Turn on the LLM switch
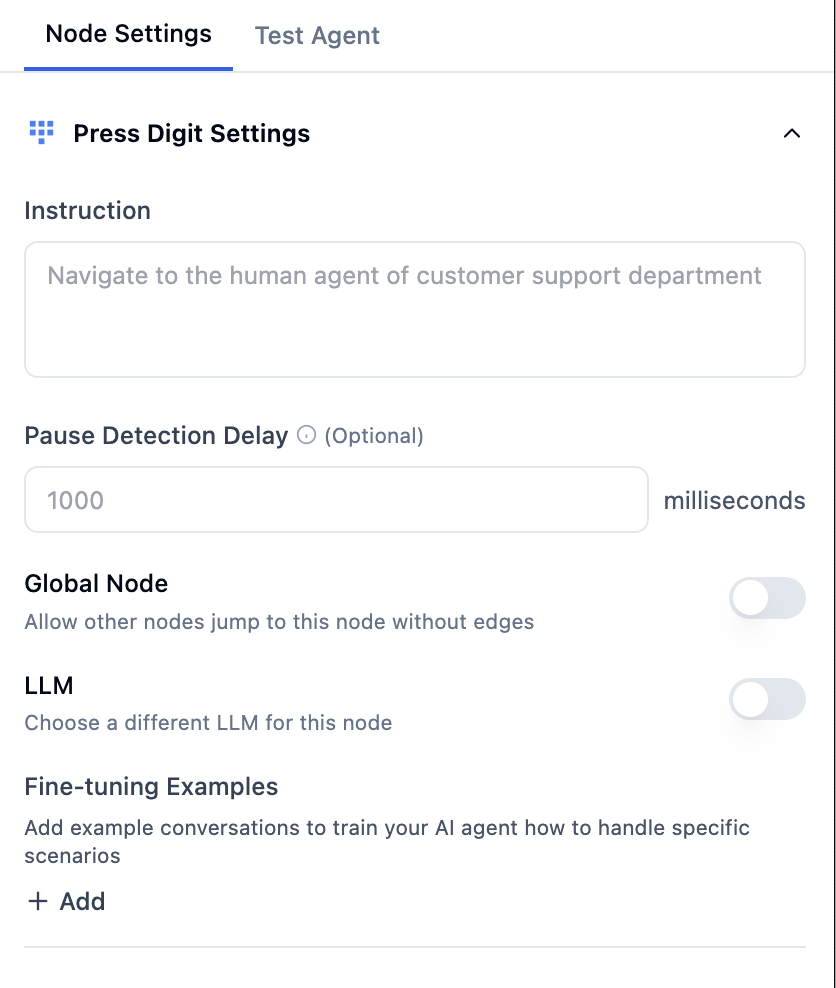 click(x=767, y=699)
